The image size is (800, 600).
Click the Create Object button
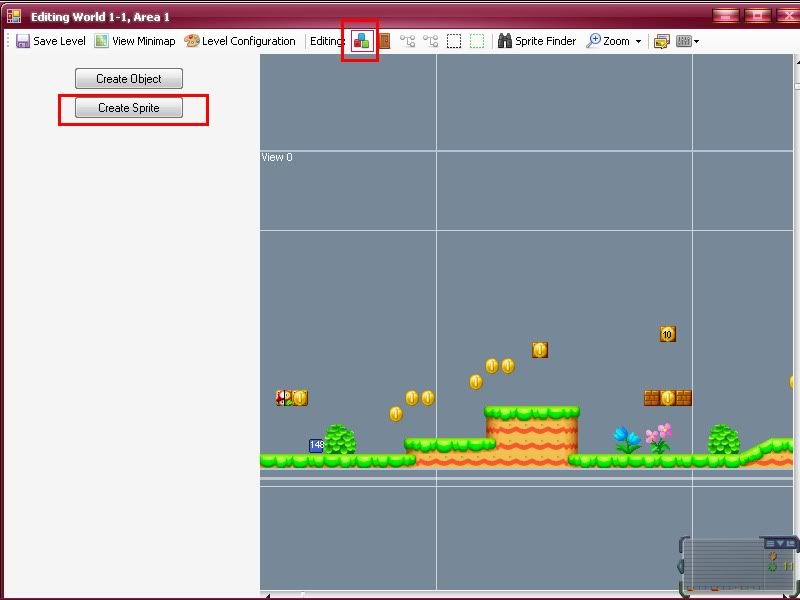tap(129, 79)
